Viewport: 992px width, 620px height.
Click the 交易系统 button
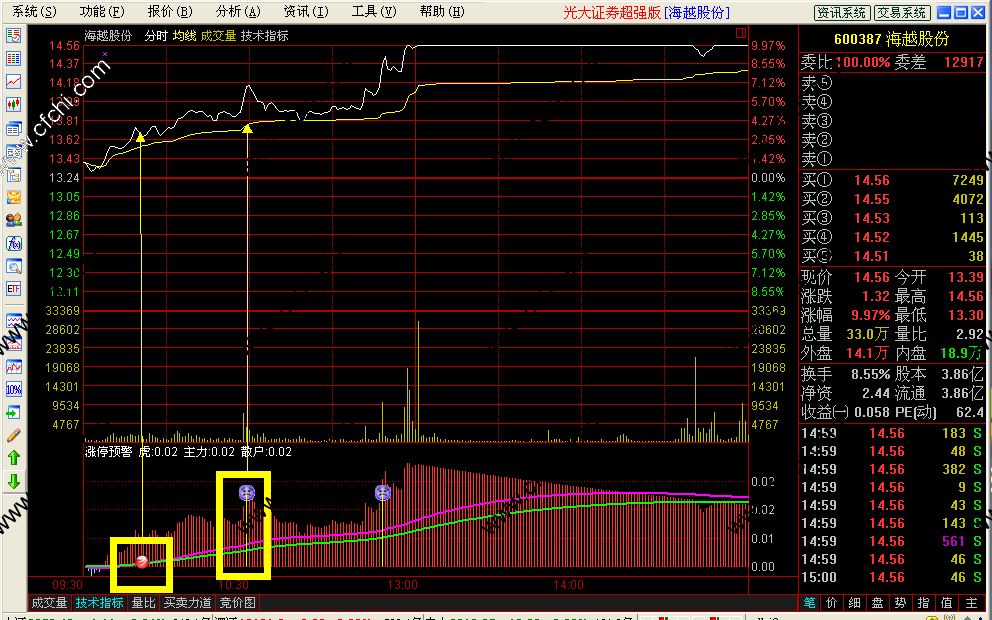click(x=901, y=12)
